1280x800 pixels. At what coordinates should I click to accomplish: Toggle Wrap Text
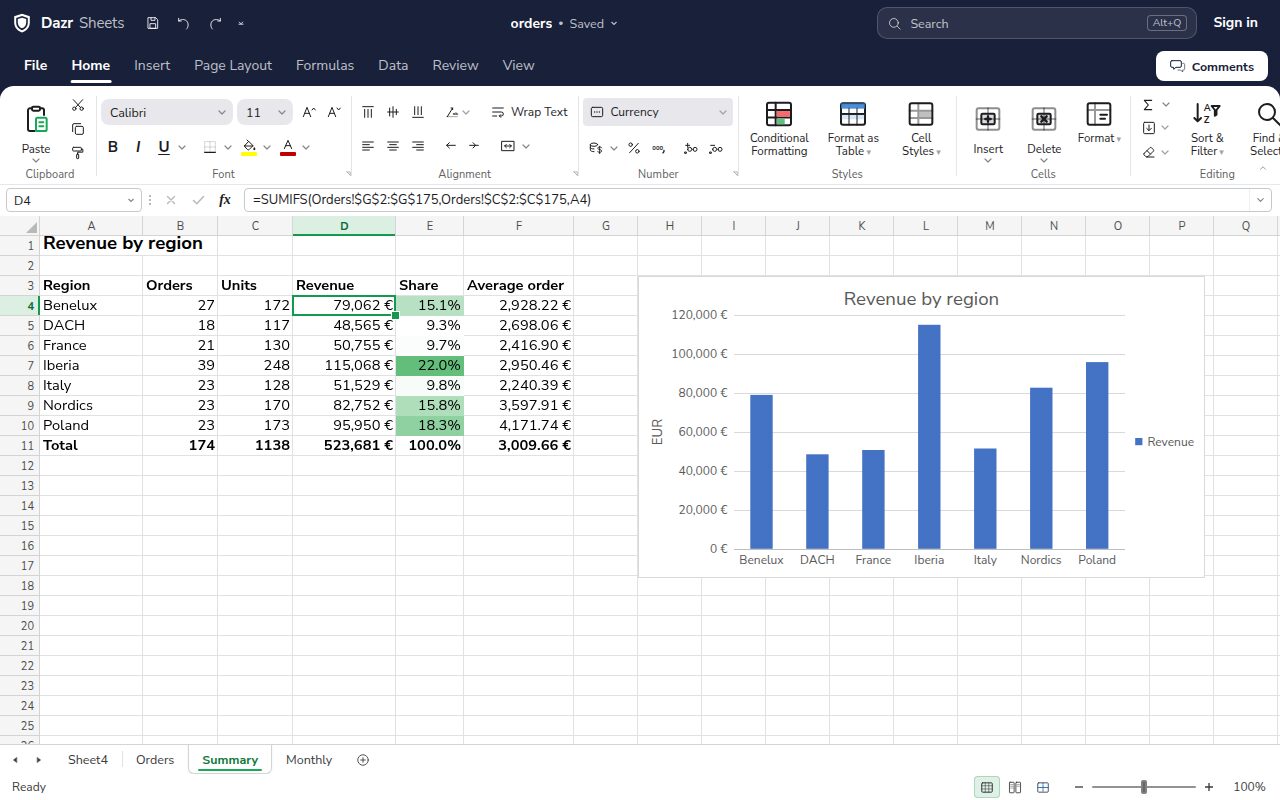pos(529,112)
